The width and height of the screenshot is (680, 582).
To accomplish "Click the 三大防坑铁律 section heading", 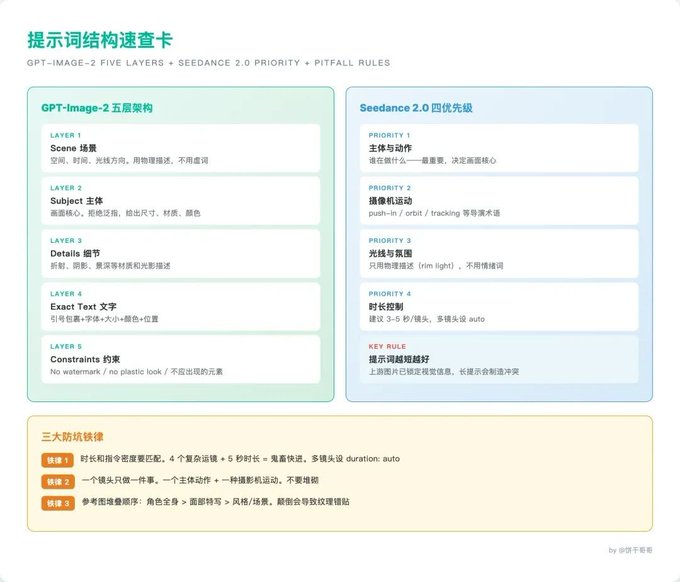I will pos(72,437).
